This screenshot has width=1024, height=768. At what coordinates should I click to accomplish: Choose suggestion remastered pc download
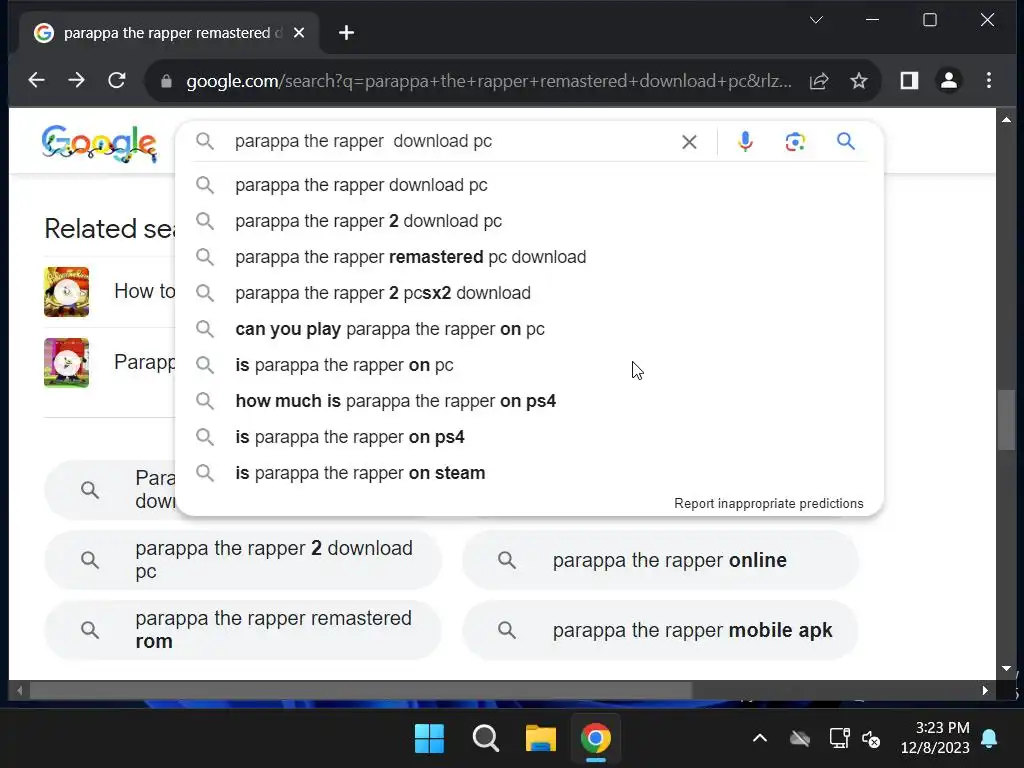530,257
